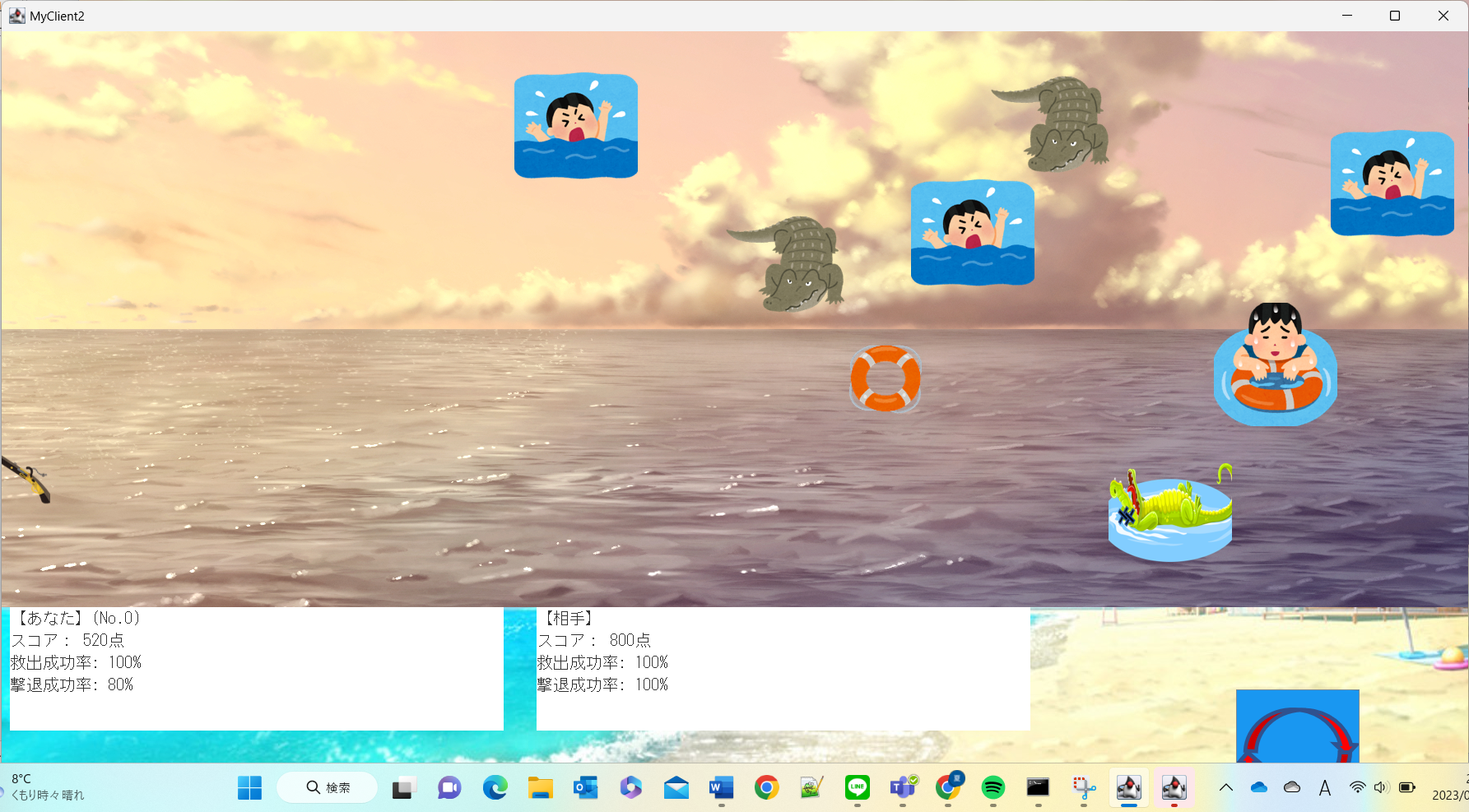The width and height of the screenshot is (1469, 812).
Task: Open the Teams Chat taskbar icon
Action: pyautogui.click(x=449, y=788)
